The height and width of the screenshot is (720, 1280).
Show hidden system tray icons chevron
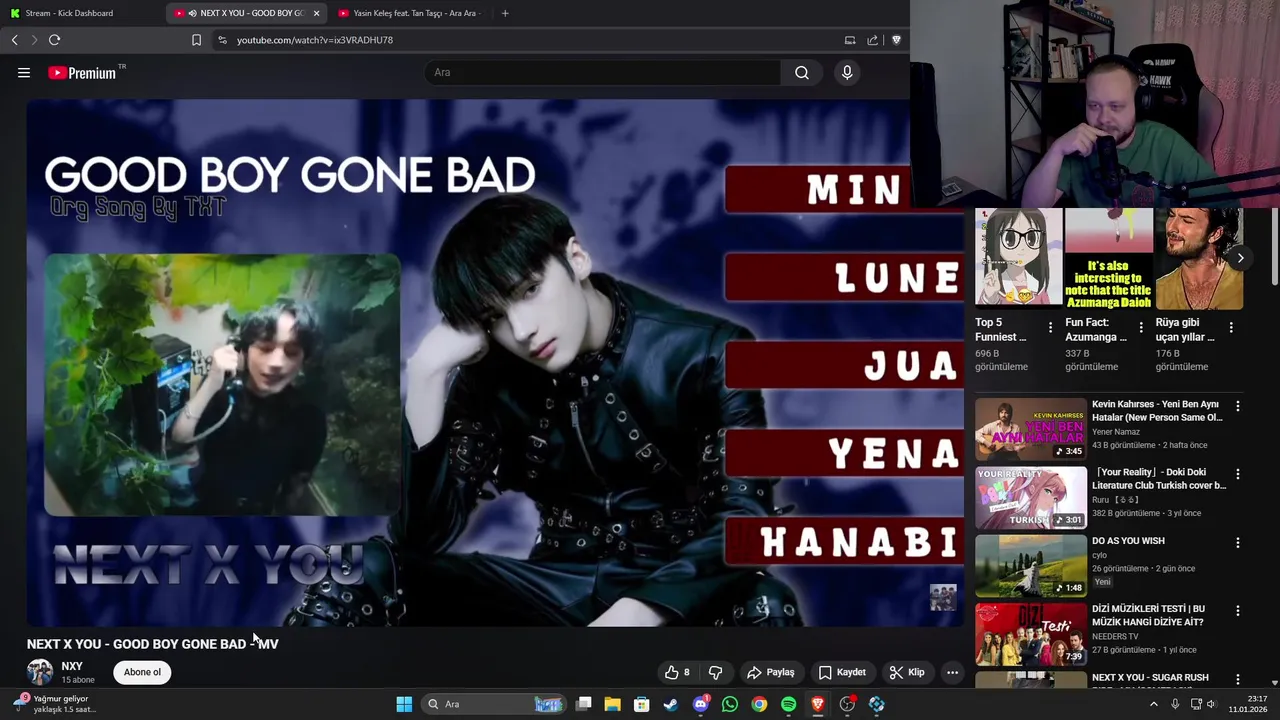1153,704
